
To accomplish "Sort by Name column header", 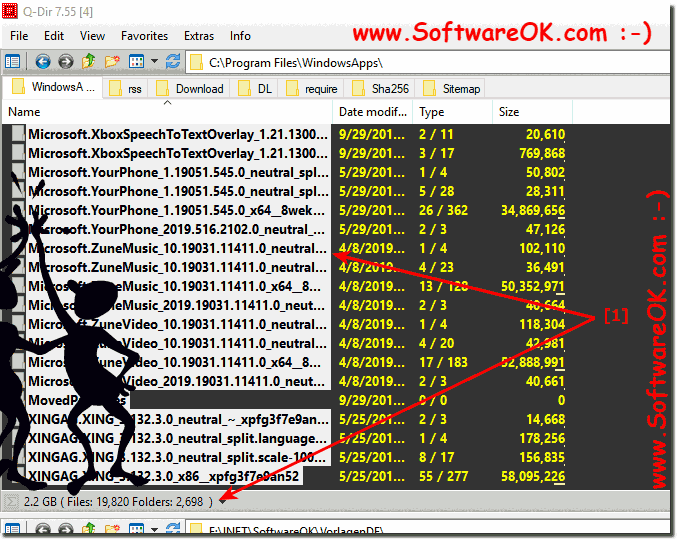I will pyautogui.click(x=167, y=112).
